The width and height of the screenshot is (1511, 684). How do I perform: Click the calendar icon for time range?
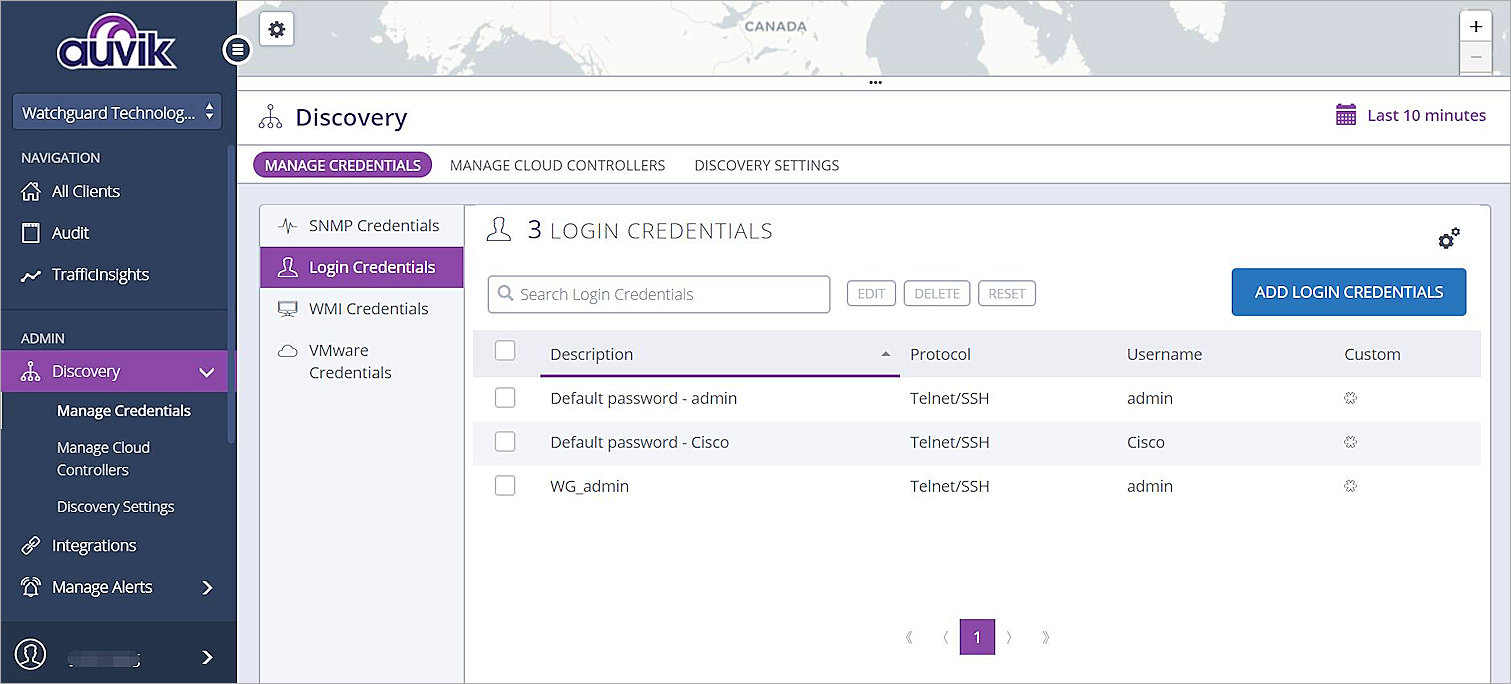(x=1346, y=115)
